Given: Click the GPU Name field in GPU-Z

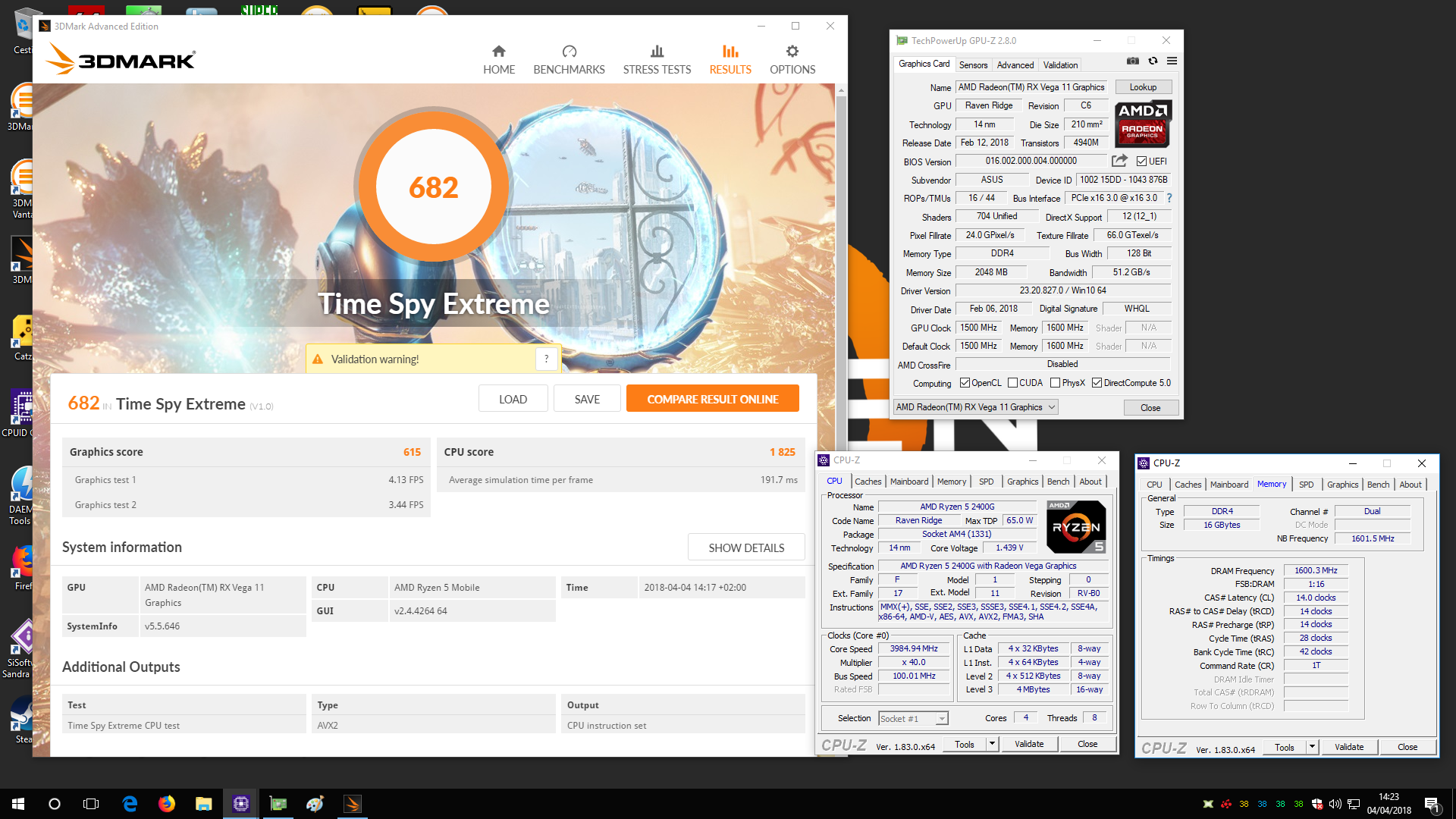Looking at the screenshot, I should (1031, 87).
